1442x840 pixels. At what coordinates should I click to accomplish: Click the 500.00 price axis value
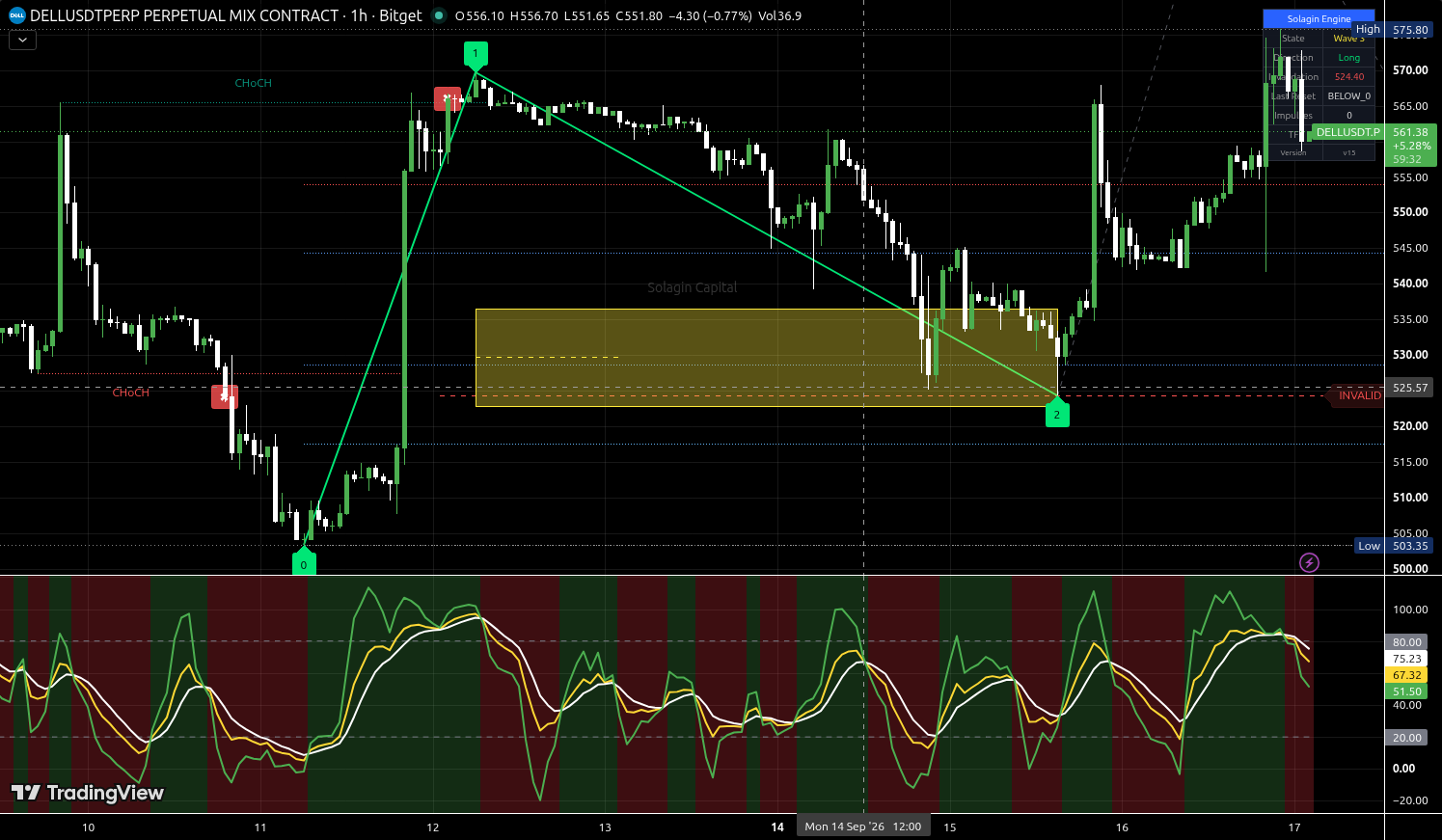[1410, 569]
